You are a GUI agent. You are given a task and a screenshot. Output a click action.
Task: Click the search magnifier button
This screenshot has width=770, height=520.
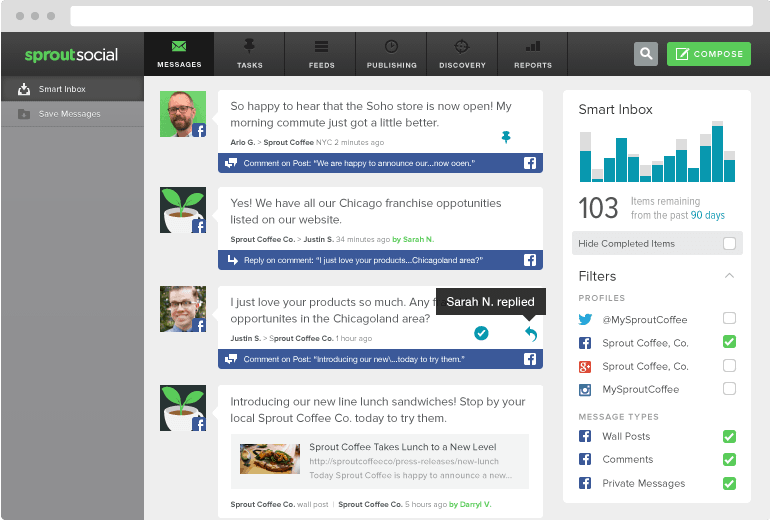646,54
